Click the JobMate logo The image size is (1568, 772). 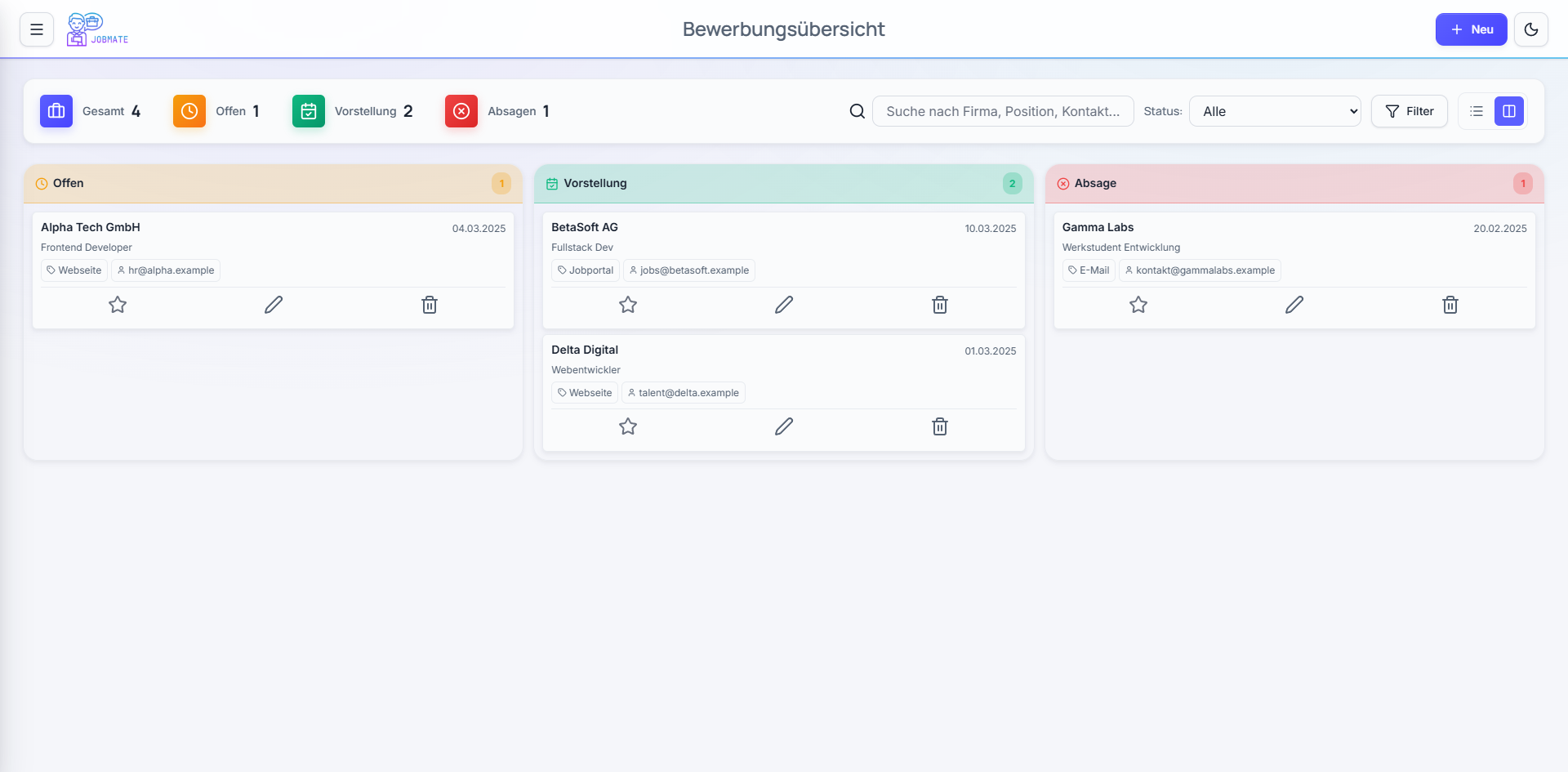click(x=97, y=29)
